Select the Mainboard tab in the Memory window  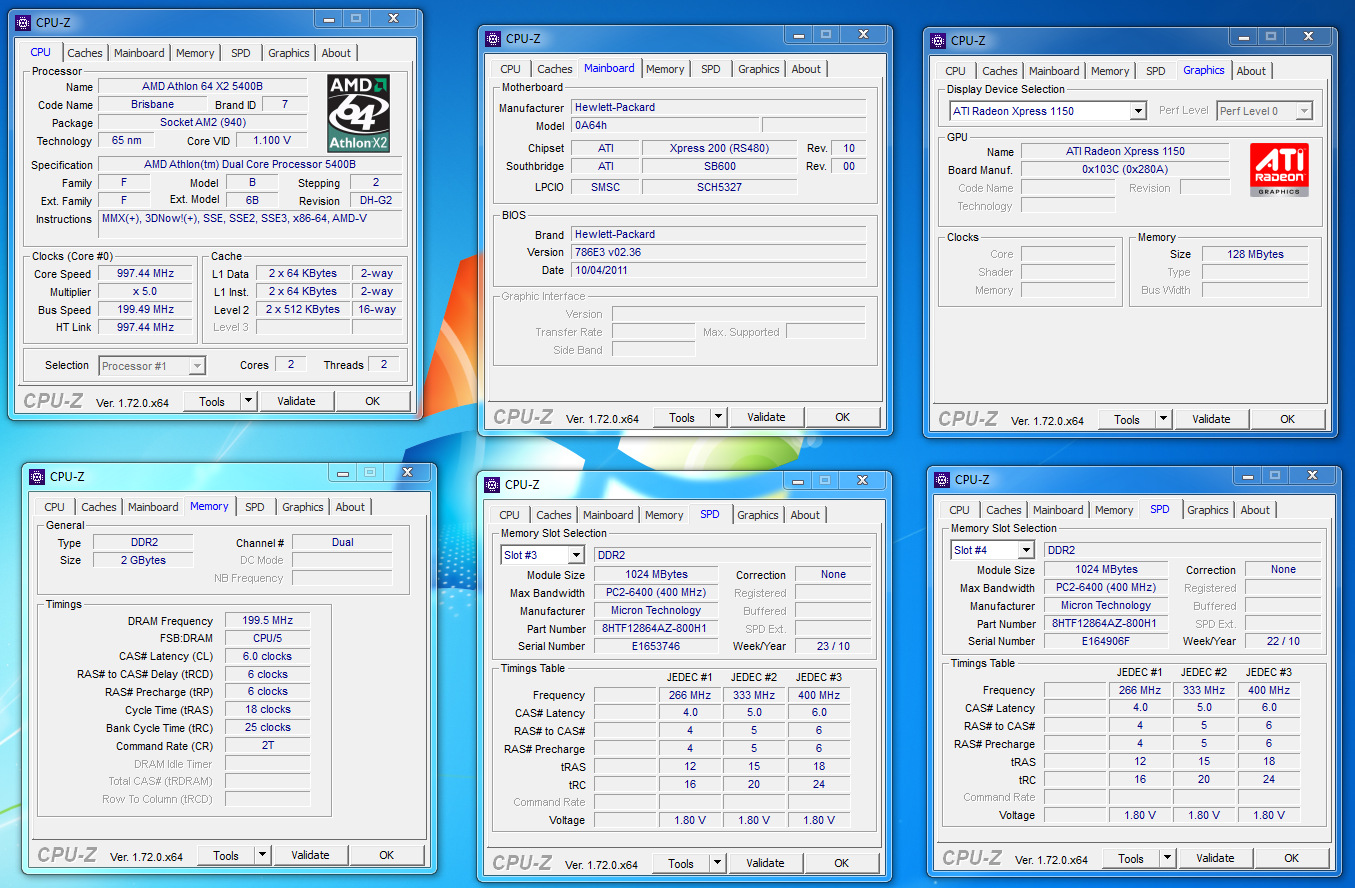153,507
